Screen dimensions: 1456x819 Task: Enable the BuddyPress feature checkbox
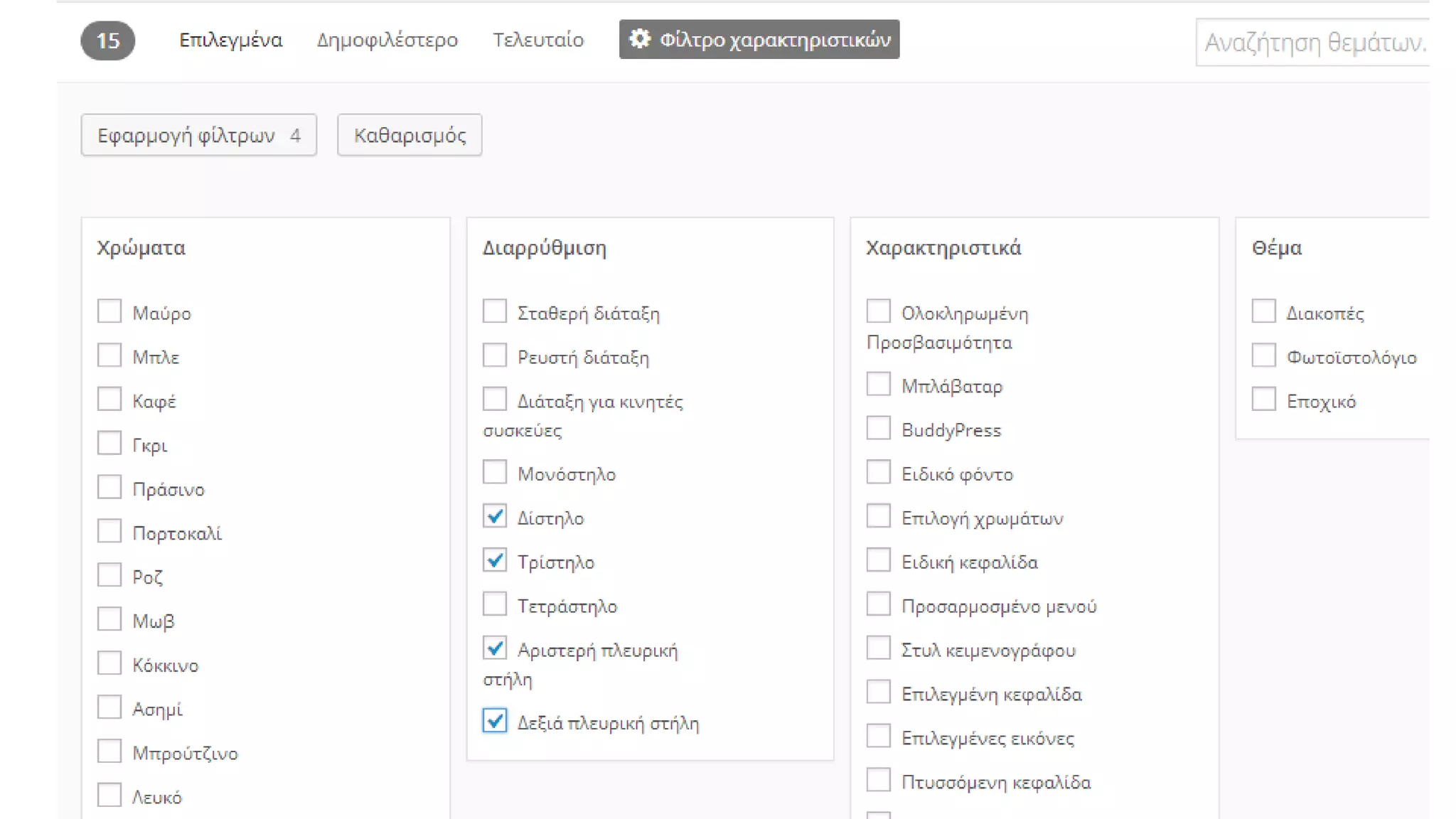tap(879, 429)
